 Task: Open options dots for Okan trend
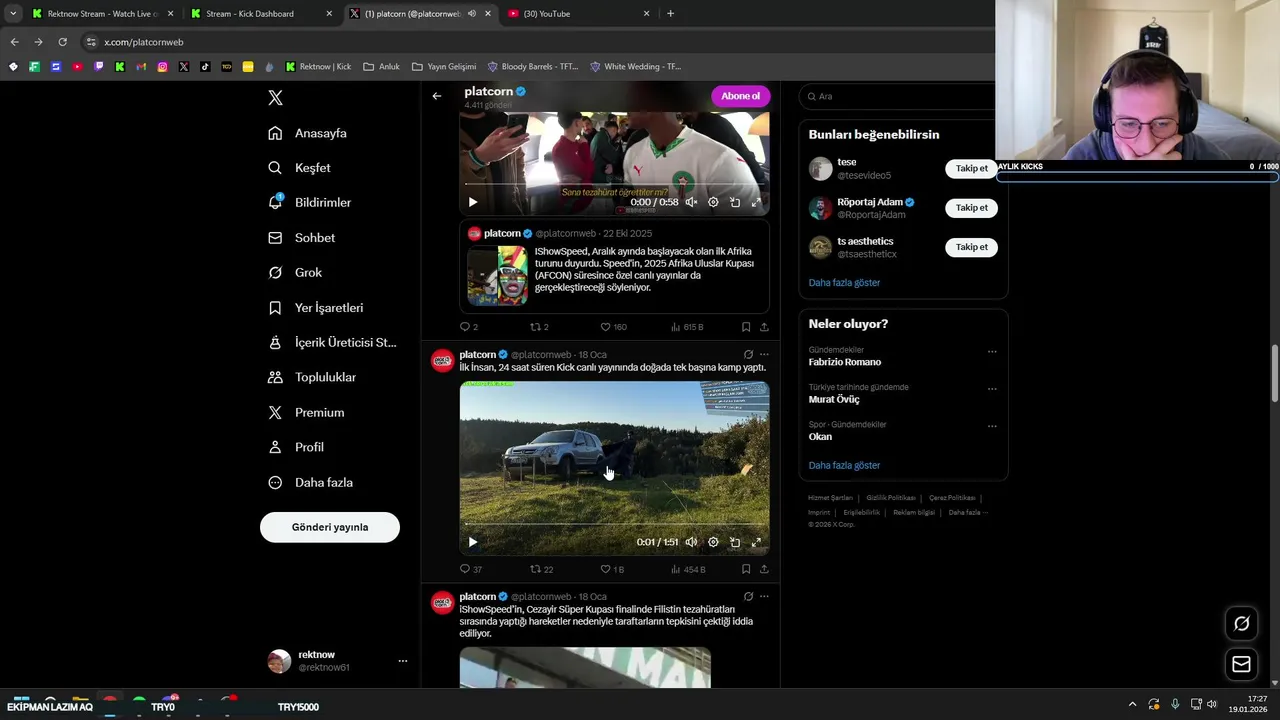point(992,426)
